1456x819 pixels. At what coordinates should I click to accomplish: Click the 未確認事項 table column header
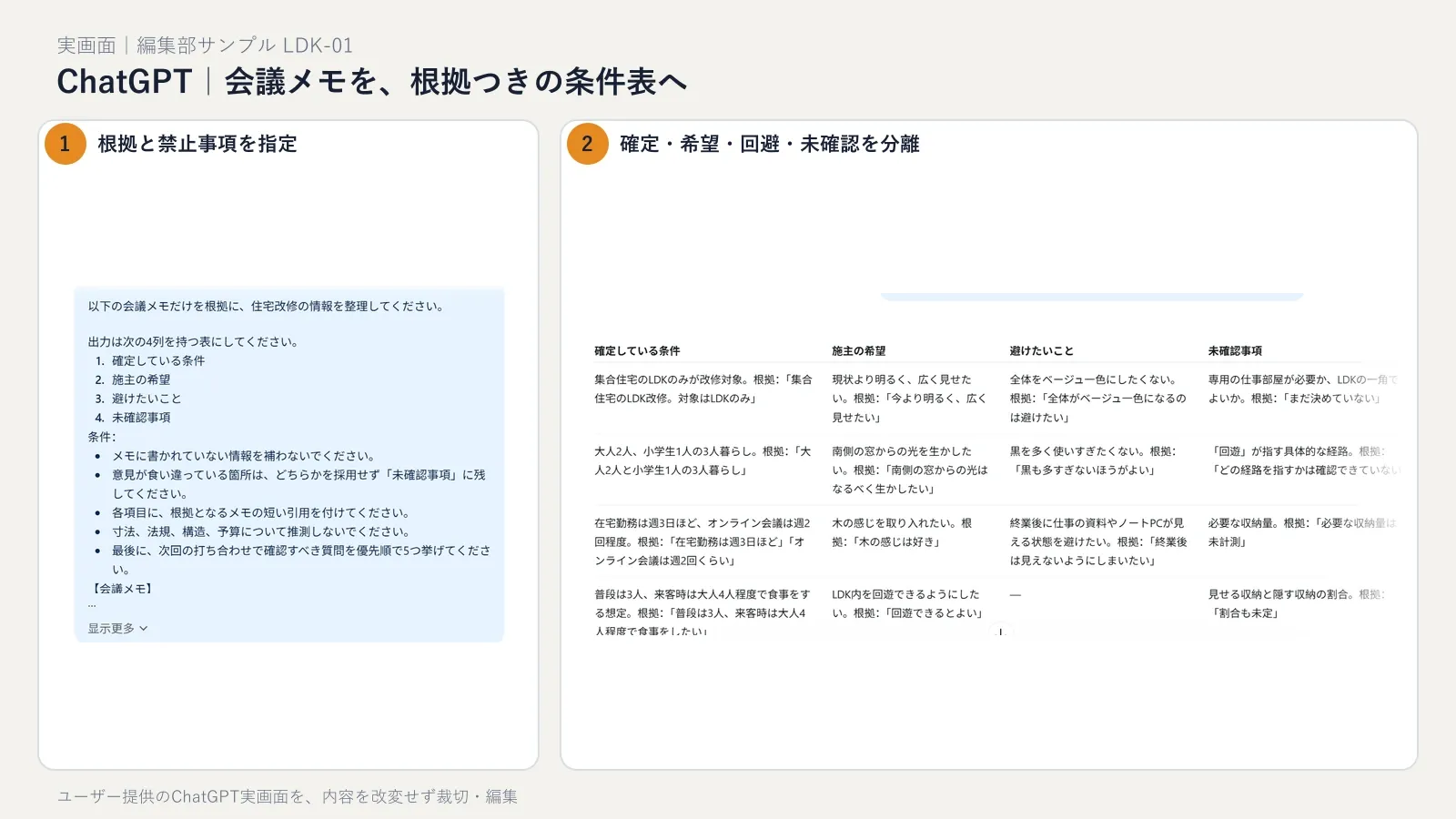[1235, 351]
